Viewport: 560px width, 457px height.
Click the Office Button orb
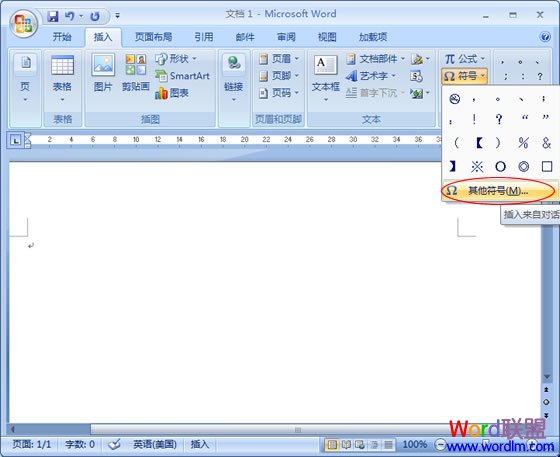(x=24, y=24)
